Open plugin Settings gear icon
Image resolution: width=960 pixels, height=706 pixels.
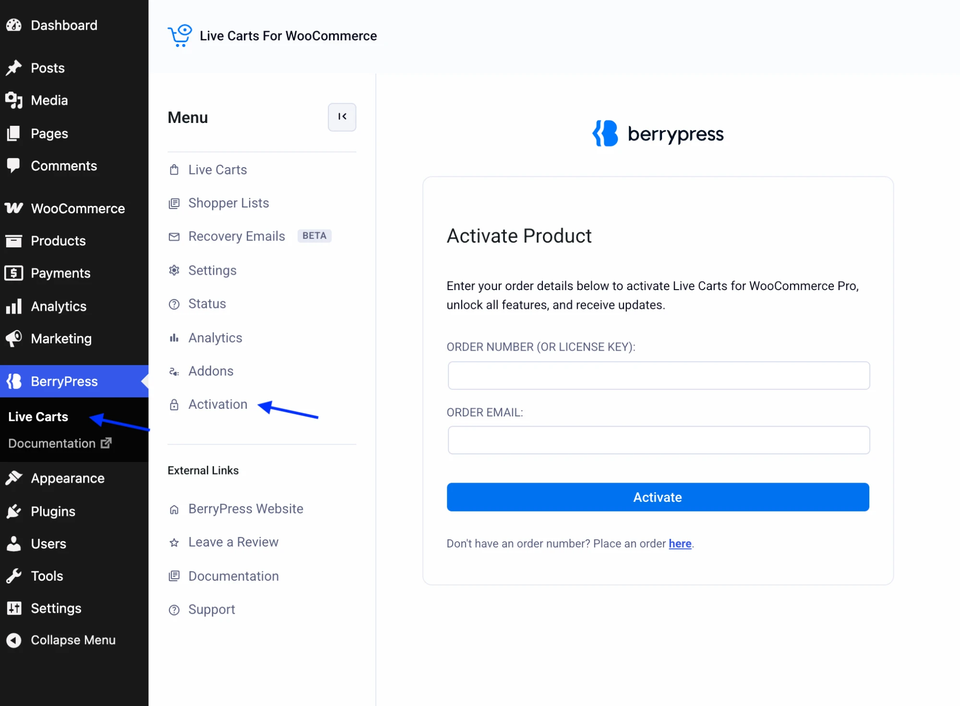[x=174, y=271]
